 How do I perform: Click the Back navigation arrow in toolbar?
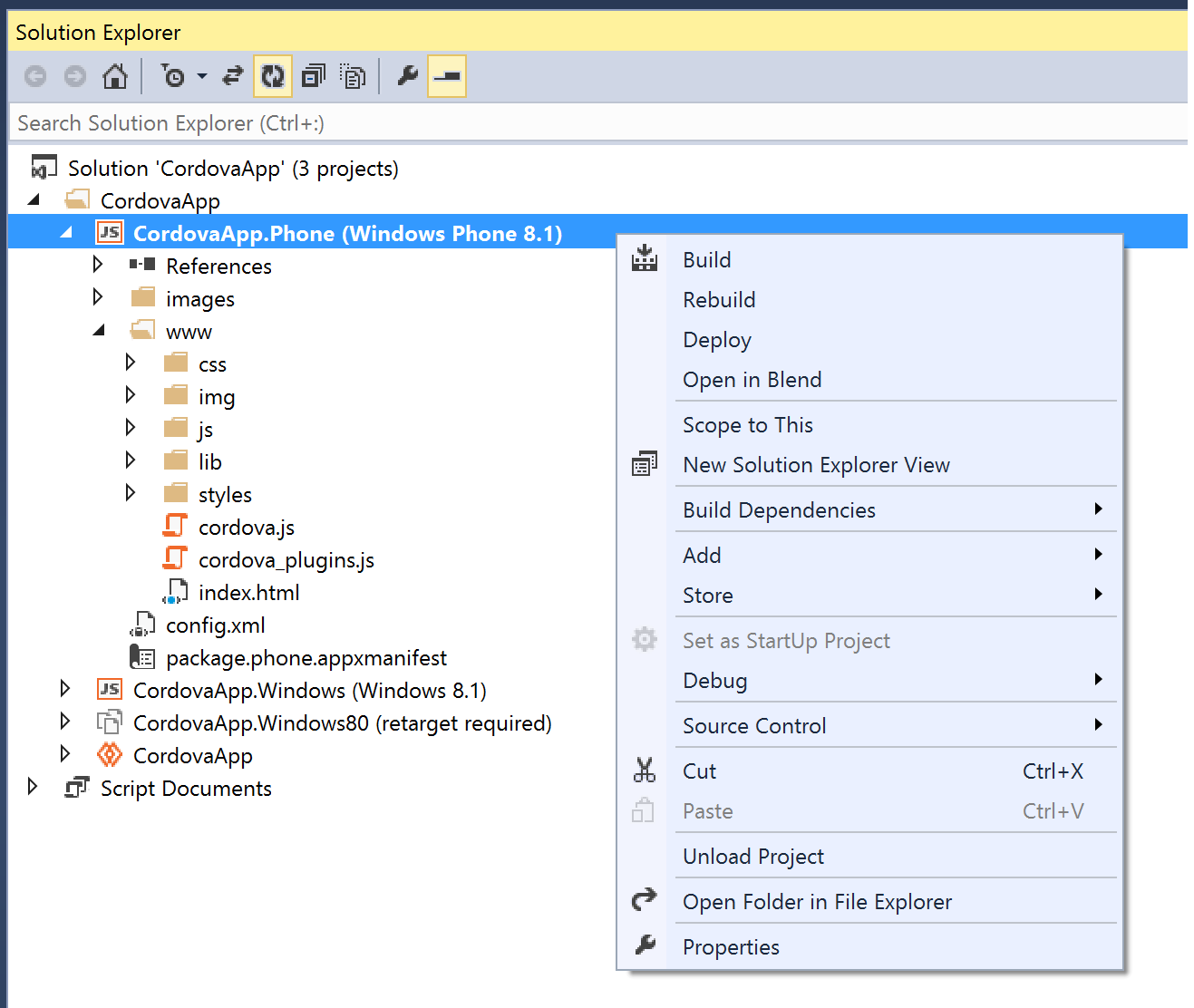point(35,76)
